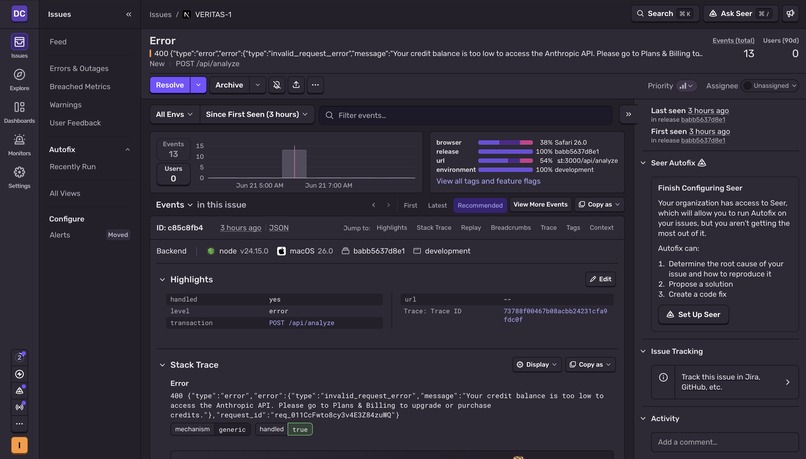Collapse the Issue Tracking section
The image size is (806, 459).
(643, 352)
